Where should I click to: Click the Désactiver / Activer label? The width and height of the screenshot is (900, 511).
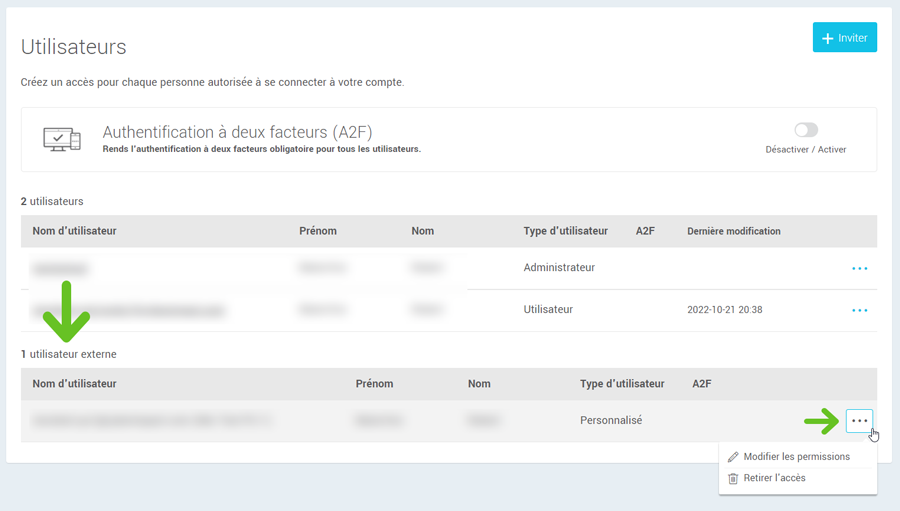(x=805, y=150)
